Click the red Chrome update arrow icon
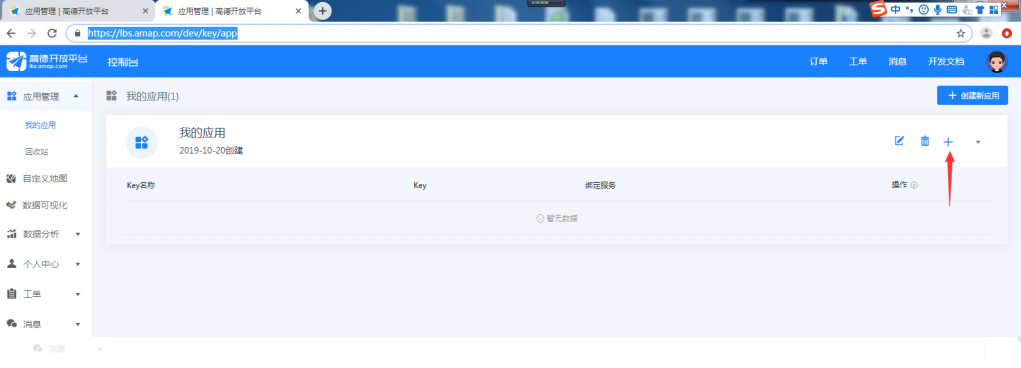The image size is (1021, 368). point(1007,33)
